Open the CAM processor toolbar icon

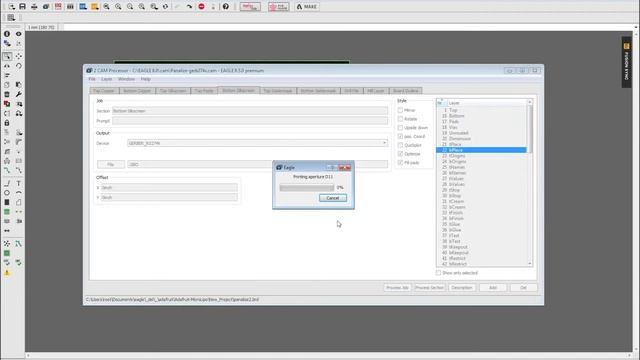[x=46, y=7]
